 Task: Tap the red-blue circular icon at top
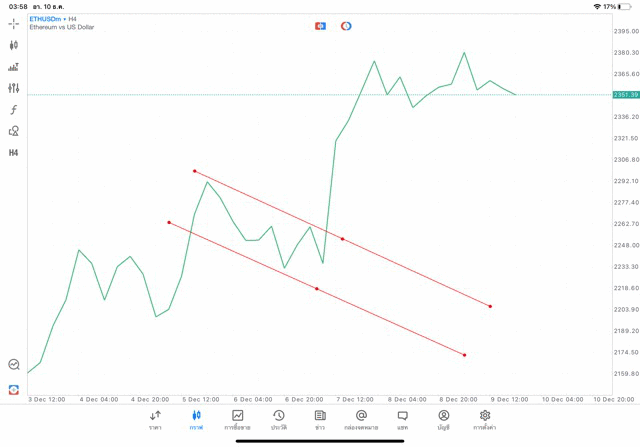point(346,26)
